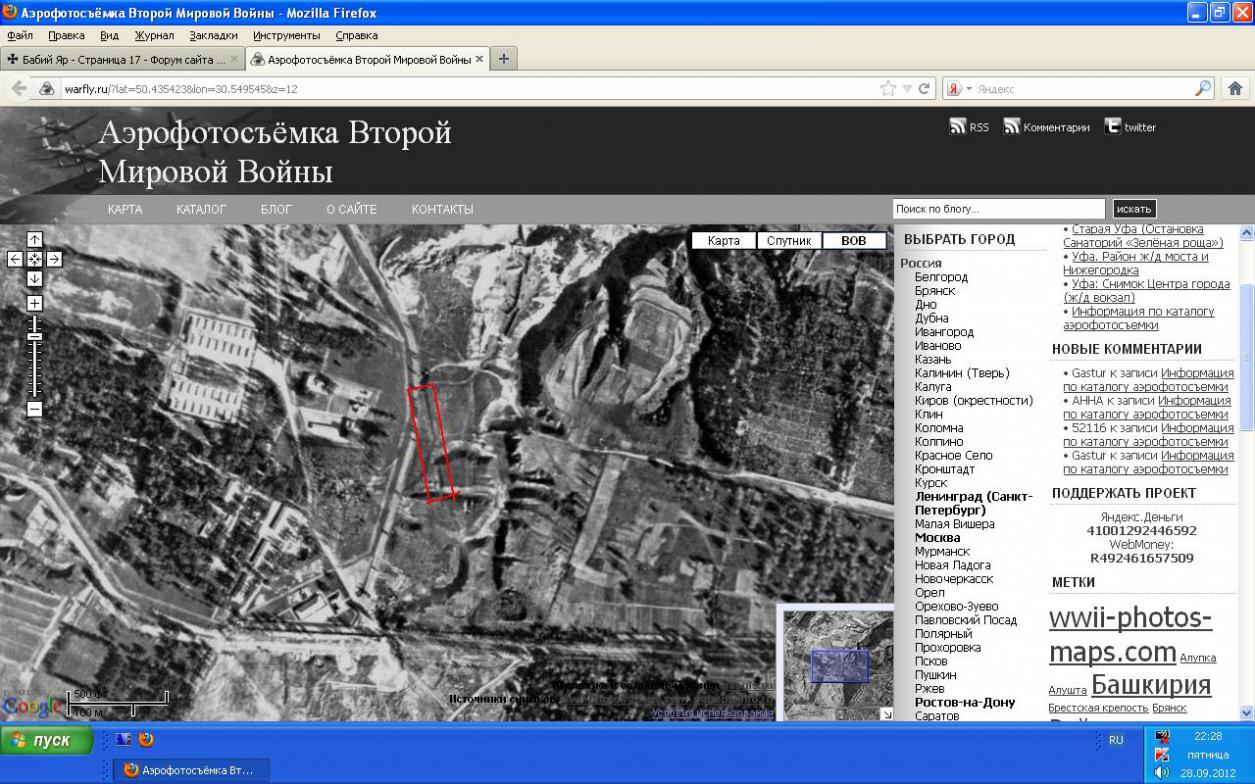Click the map zoom out minus button
1255x784 pixels.
click(x=34, y=409)
